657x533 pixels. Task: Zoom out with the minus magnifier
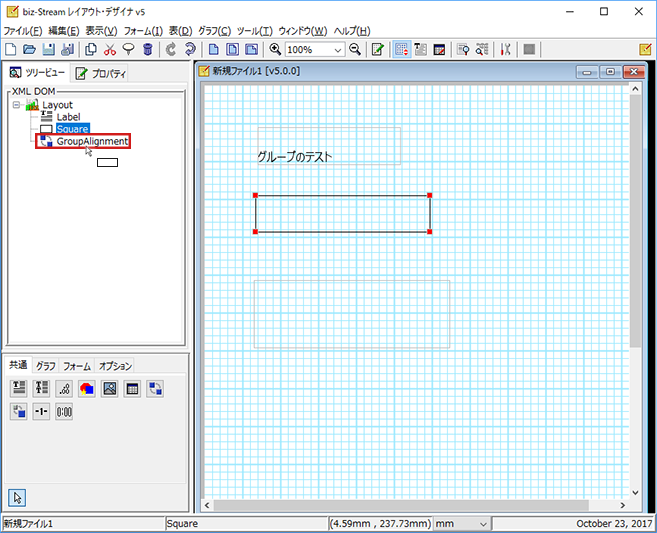(x=355, y=49)
